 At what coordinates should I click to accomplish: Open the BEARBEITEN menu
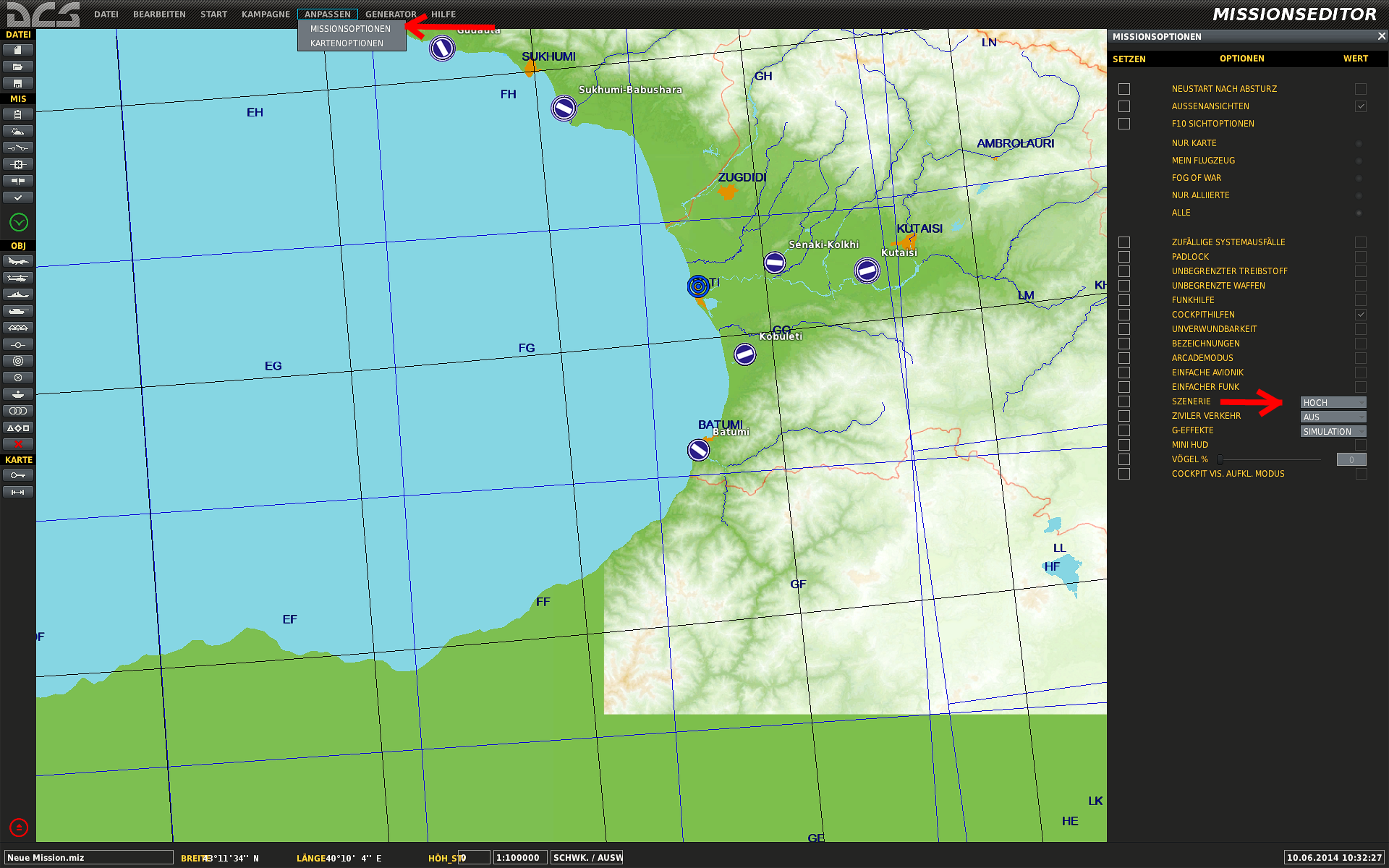click(x=159, y=14)
